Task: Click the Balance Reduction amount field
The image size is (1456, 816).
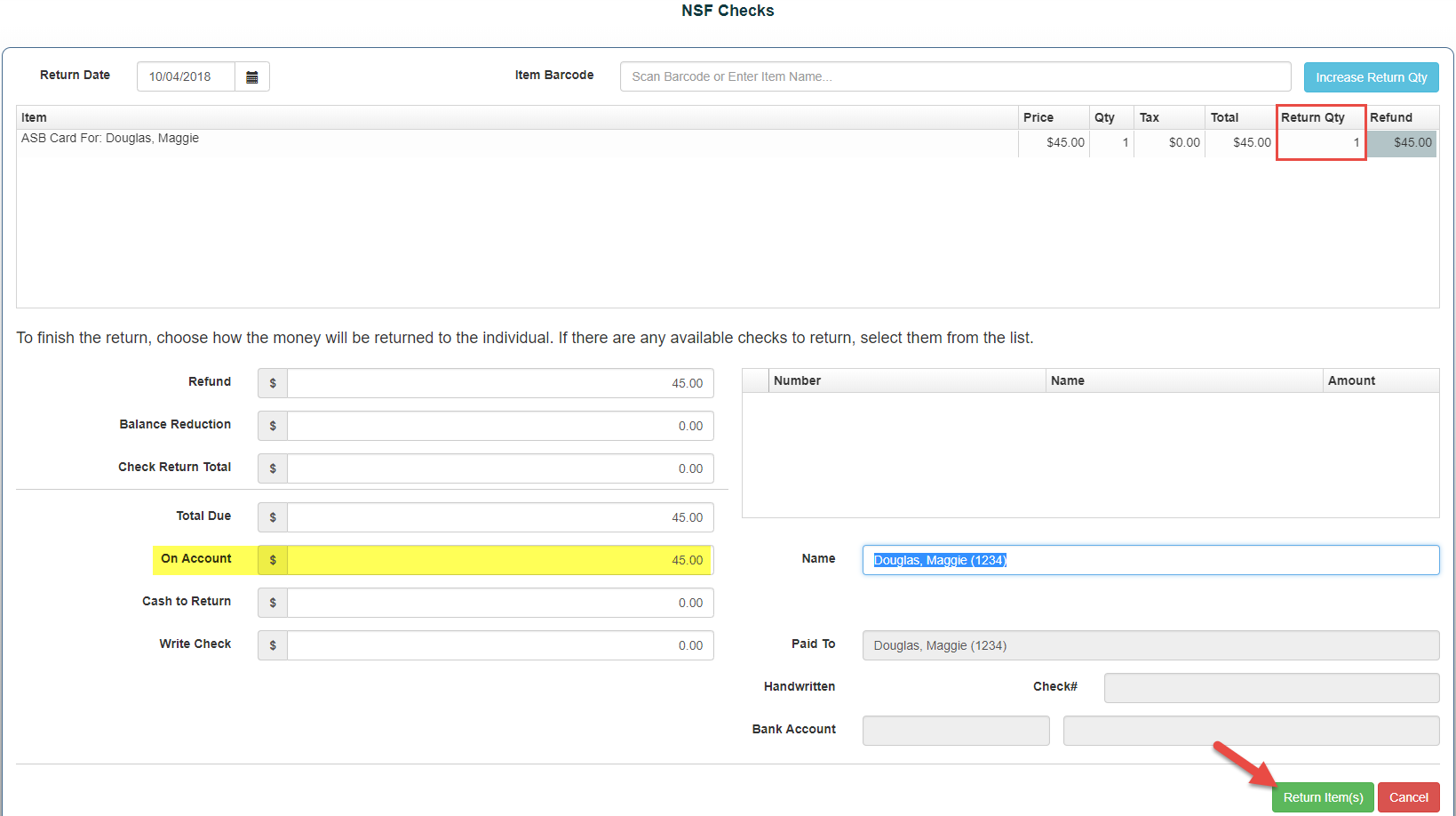Action: point(500,426)
